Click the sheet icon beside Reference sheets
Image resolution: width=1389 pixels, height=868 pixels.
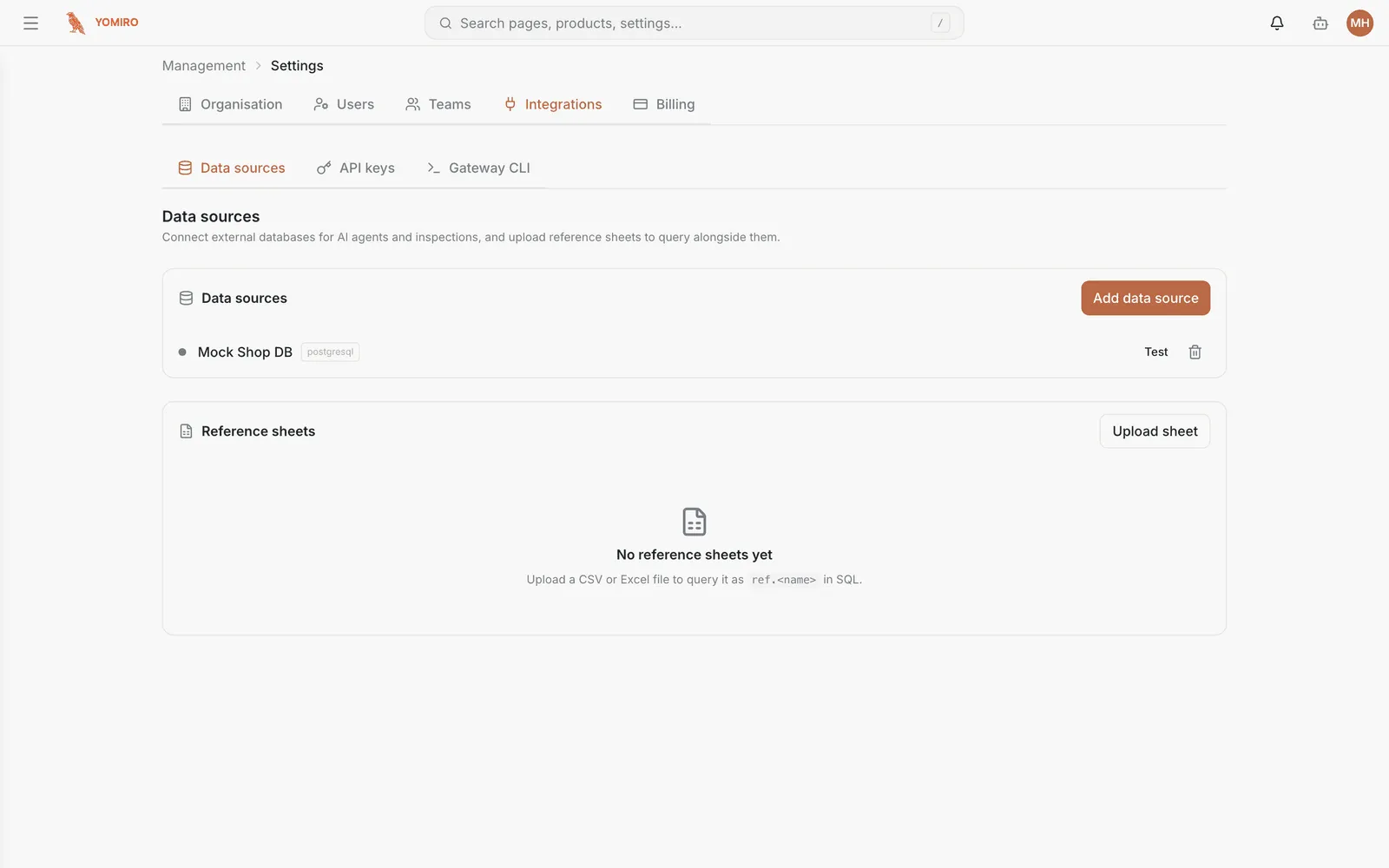(x=186, y=431)
